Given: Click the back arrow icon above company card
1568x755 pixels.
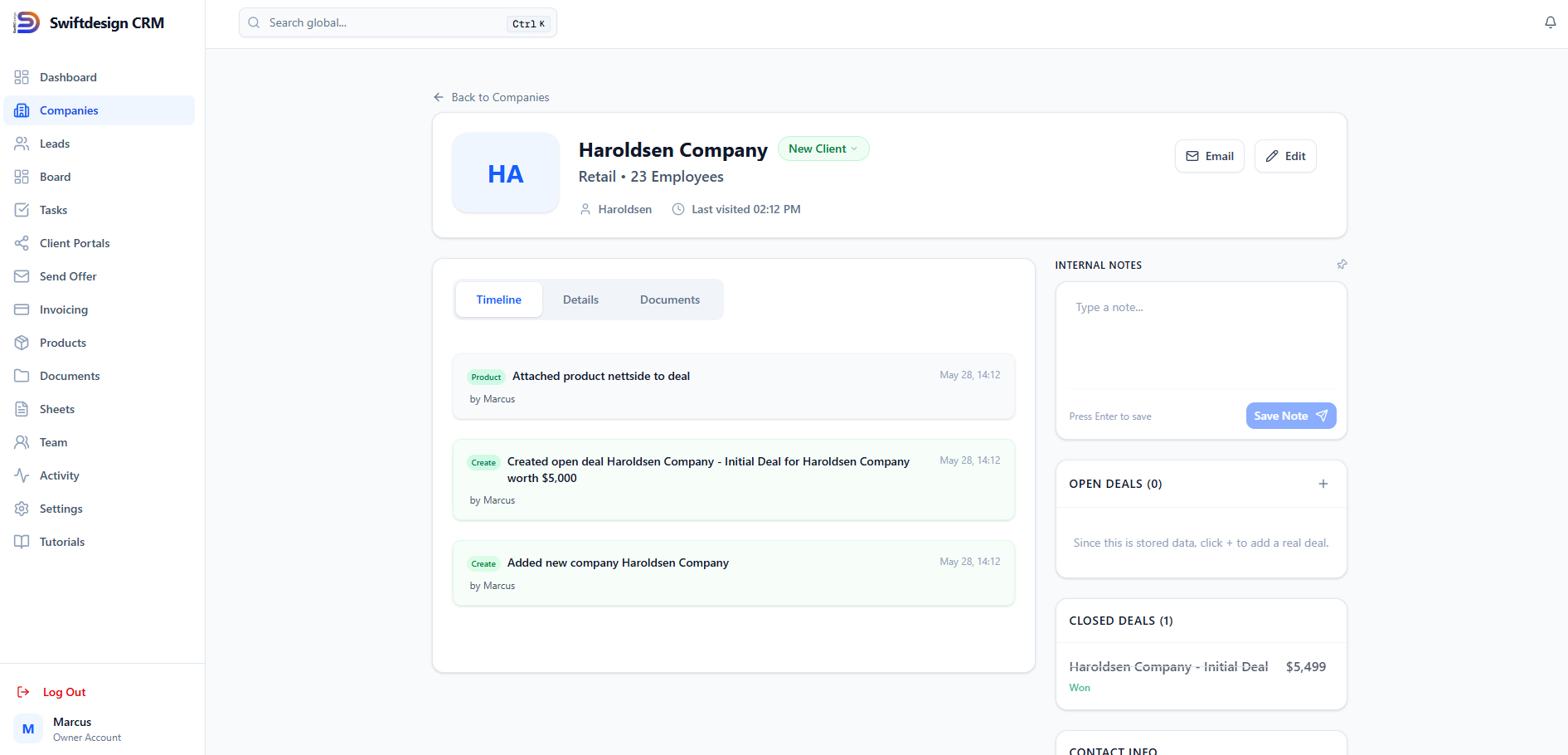Looking at the screenshot, I should click(x=439, y=97).
